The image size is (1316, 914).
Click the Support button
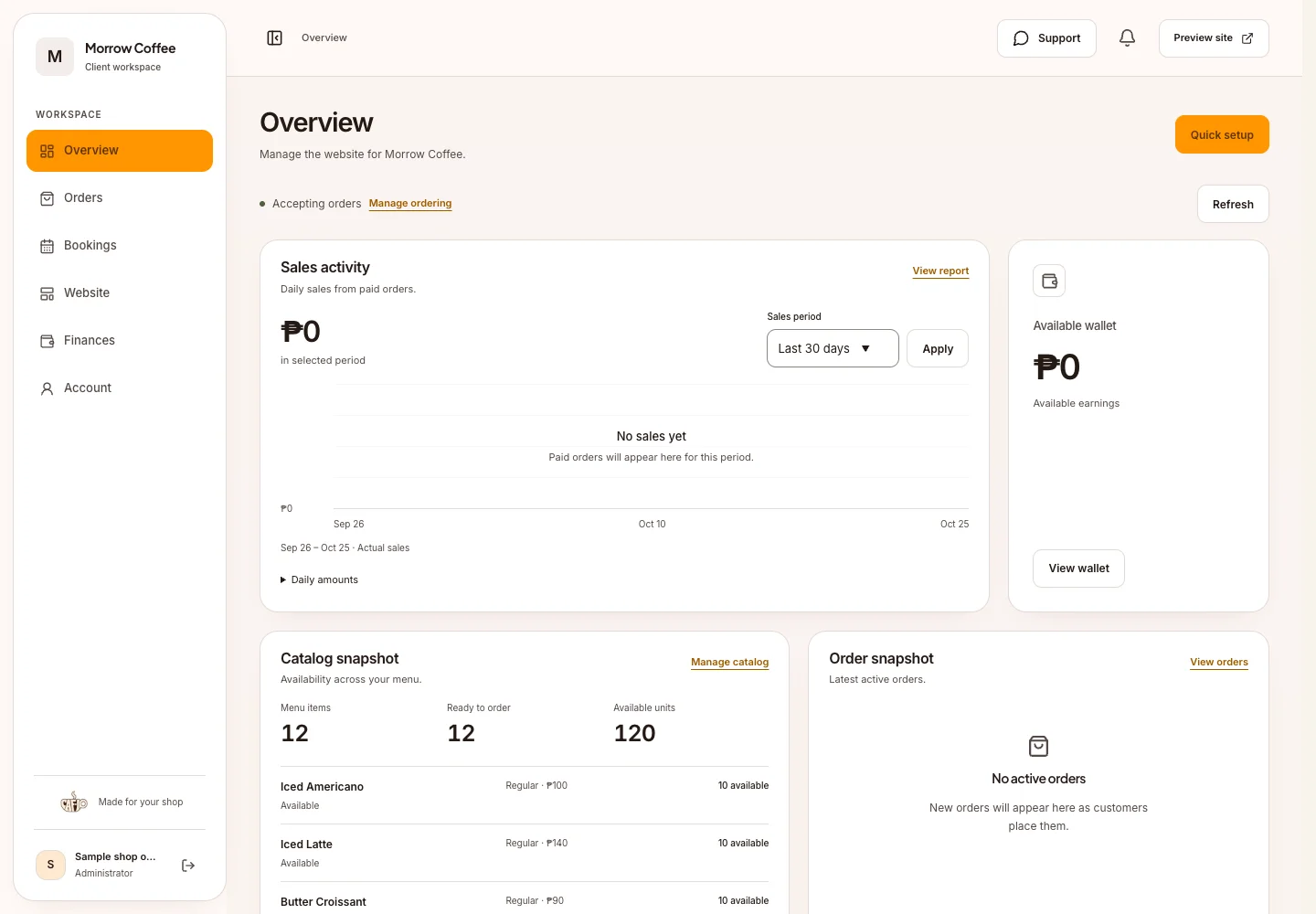1046,38
